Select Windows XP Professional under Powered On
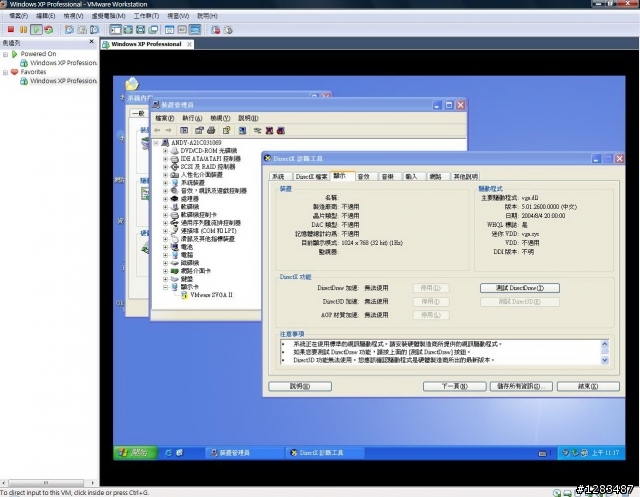This screenshot has width=640, height=497. [x=63, y=63]
